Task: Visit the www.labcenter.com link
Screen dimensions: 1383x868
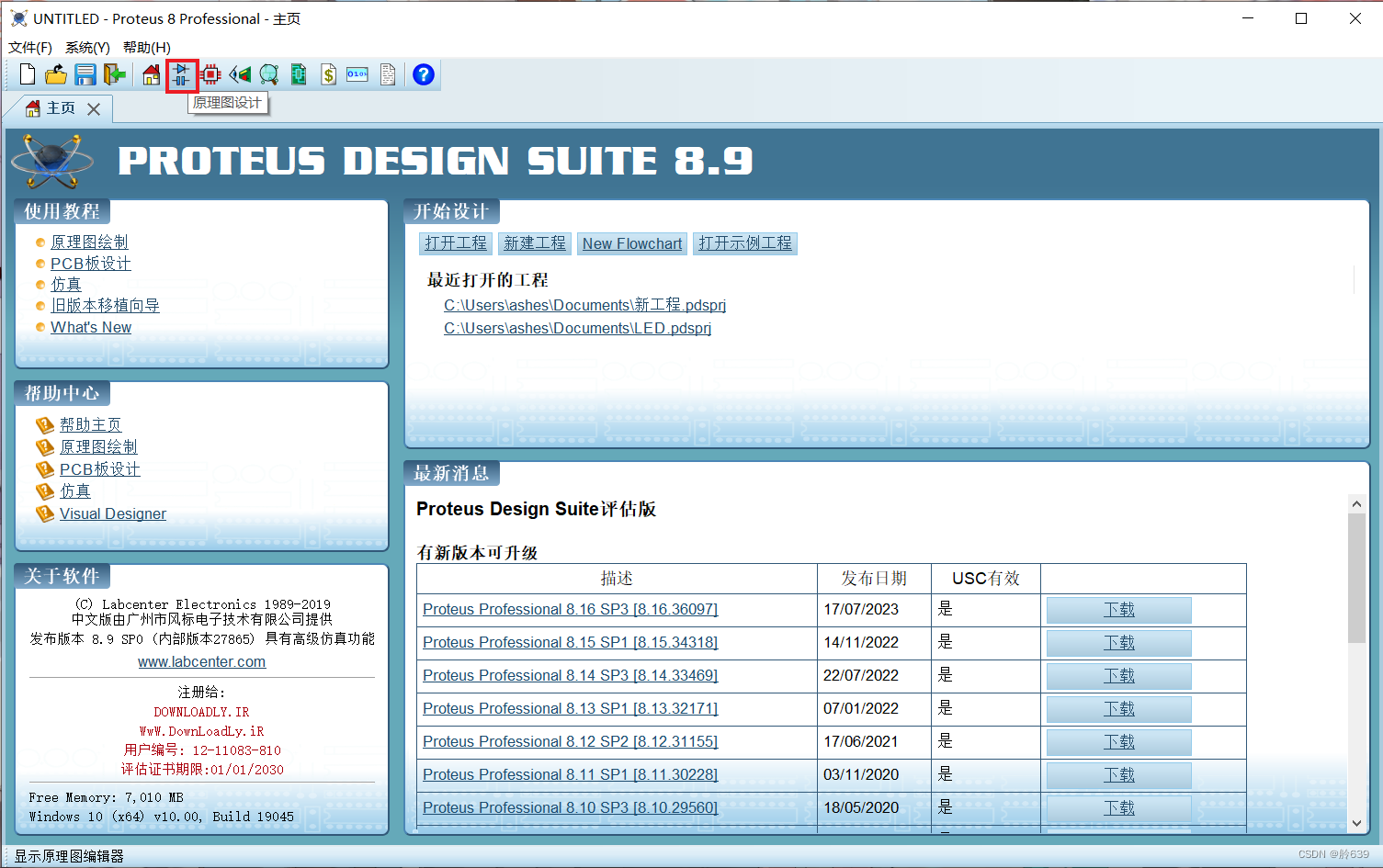Action: [201, 660]
